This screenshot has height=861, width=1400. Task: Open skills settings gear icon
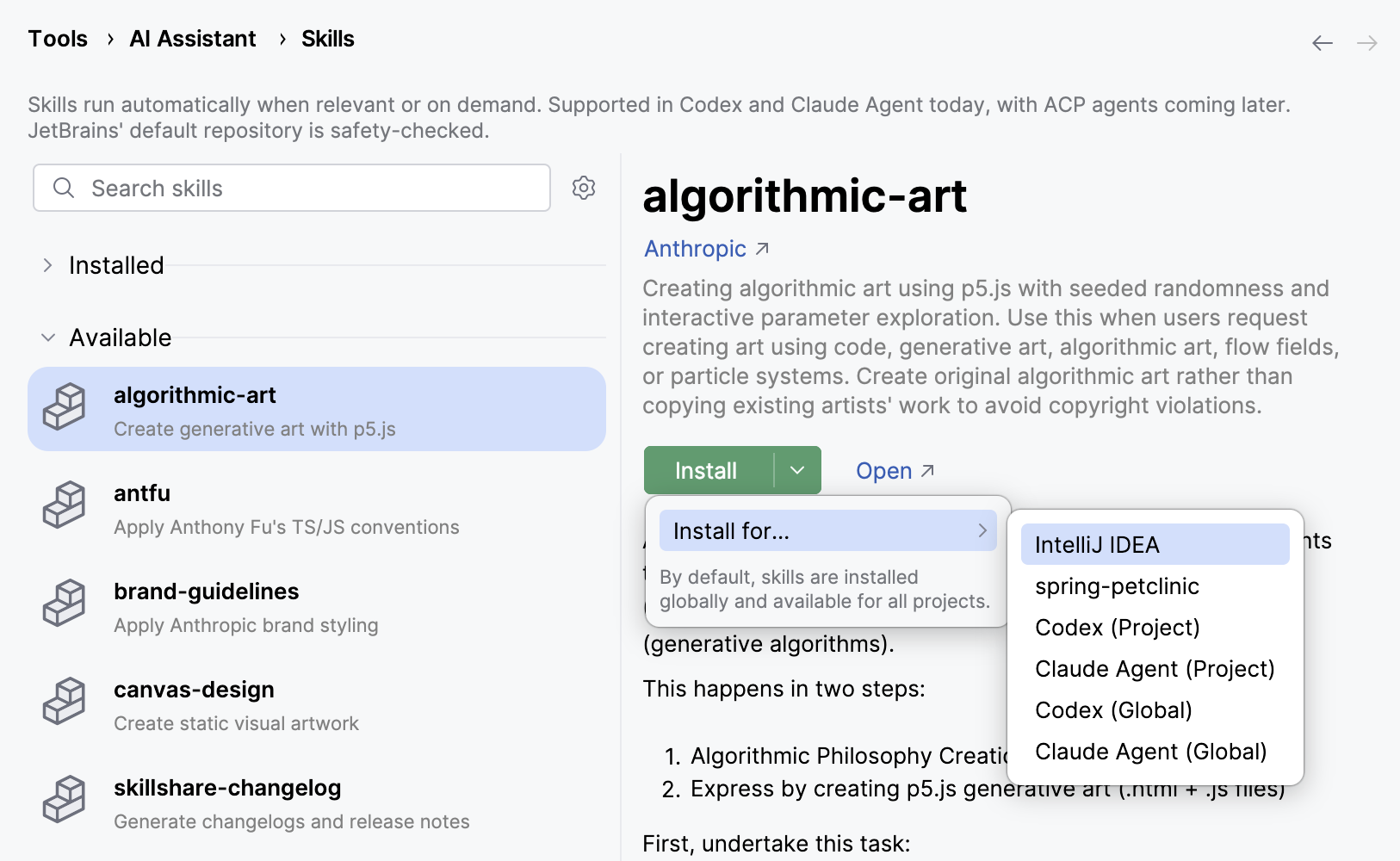[584, 188]
